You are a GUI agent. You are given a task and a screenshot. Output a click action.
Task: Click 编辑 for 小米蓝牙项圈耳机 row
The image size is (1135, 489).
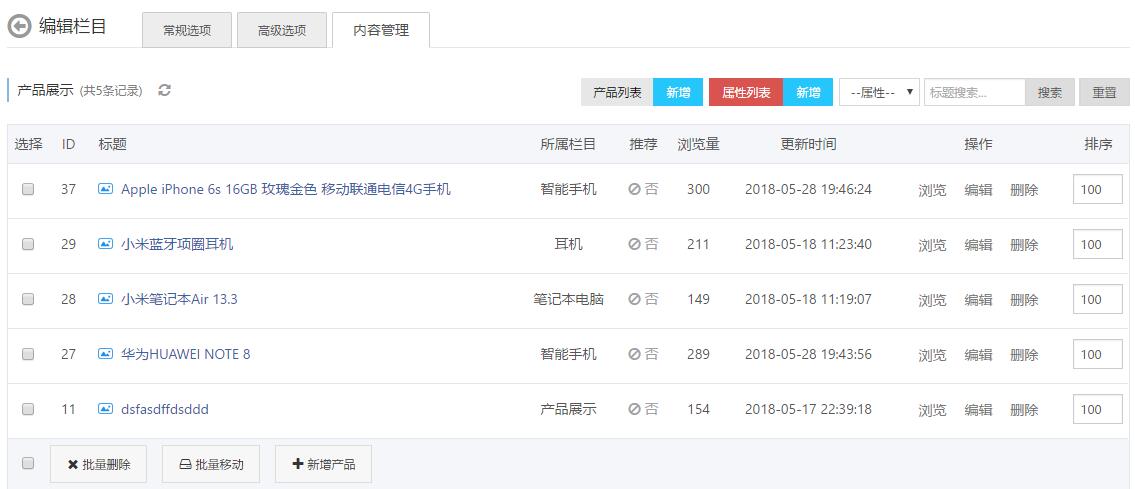tap(979, 245)
